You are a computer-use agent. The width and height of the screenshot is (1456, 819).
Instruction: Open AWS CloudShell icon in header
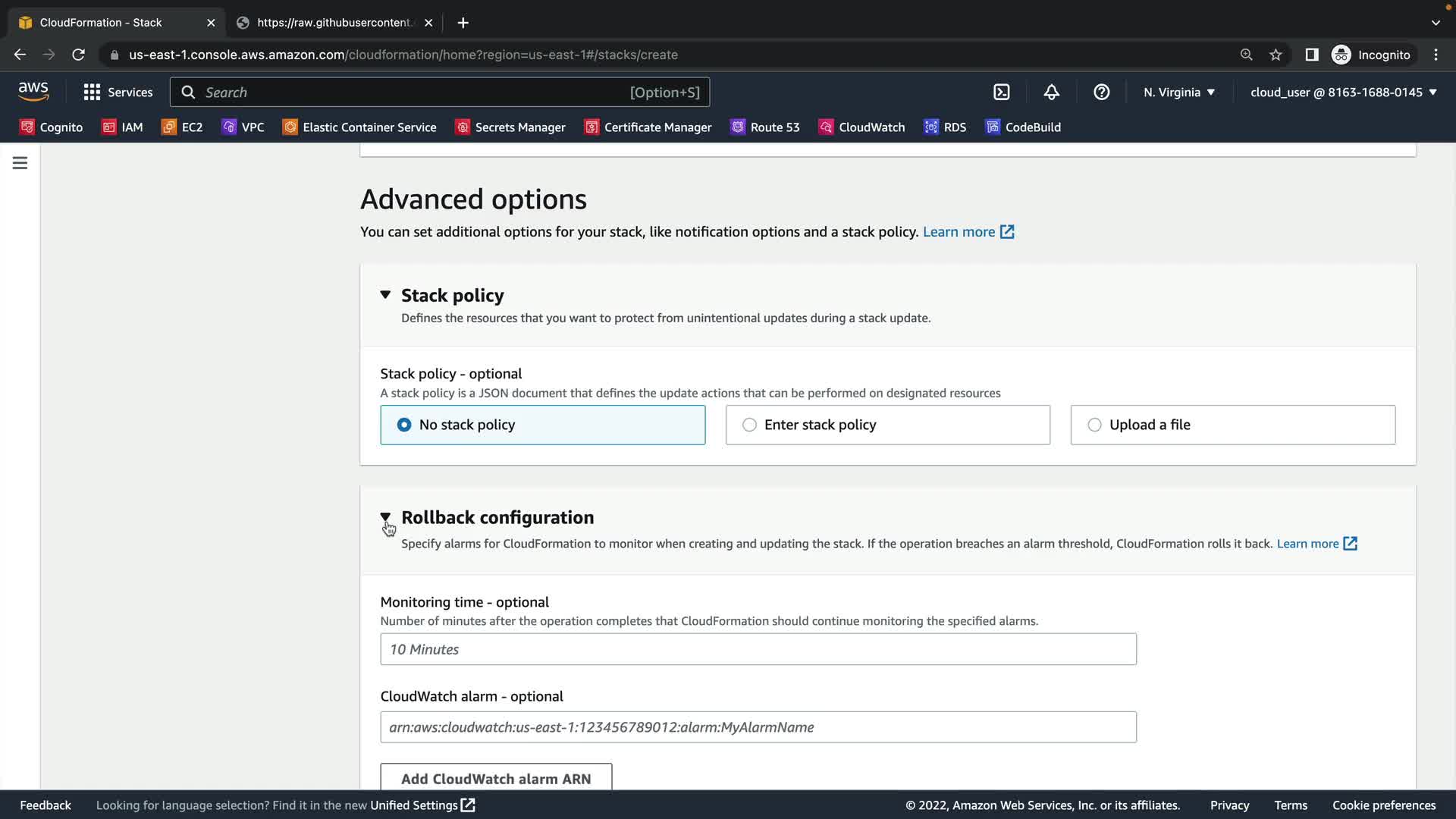1001,93
